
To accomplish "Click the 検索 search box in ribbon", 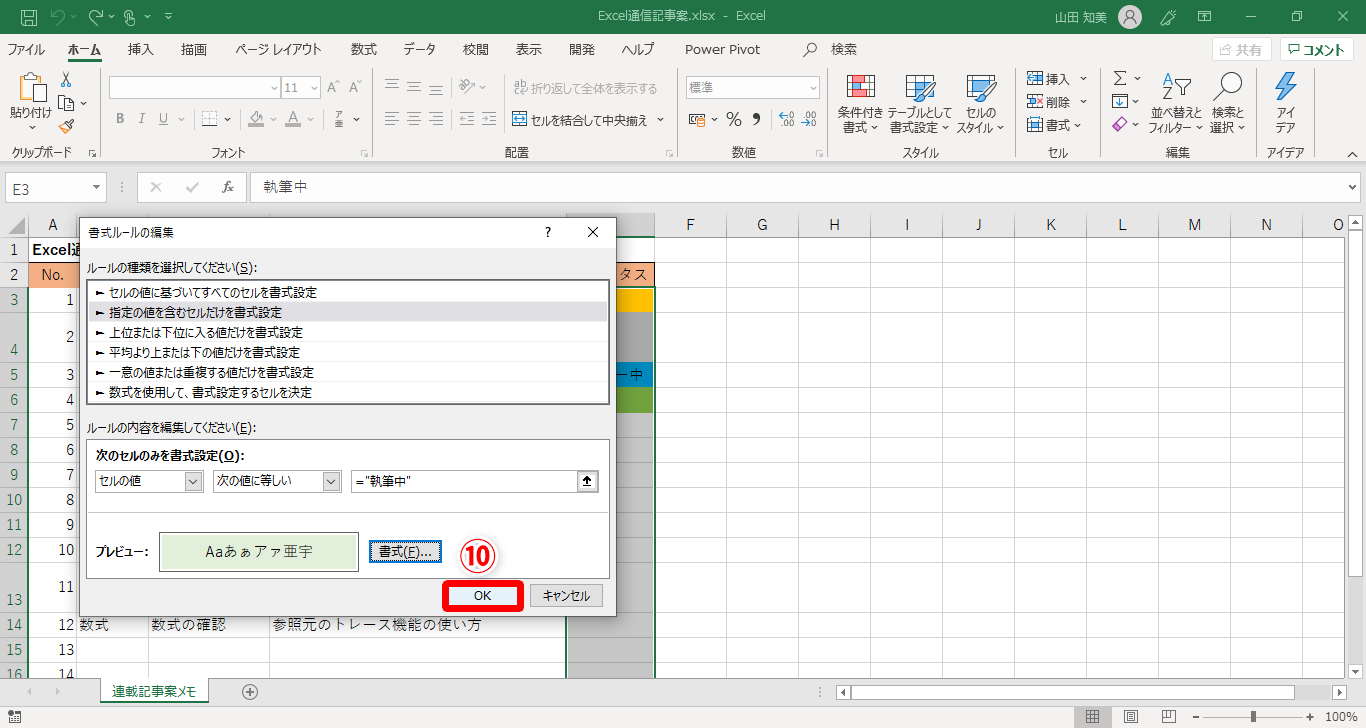I will pyautogui.click(x=830, y=49).
